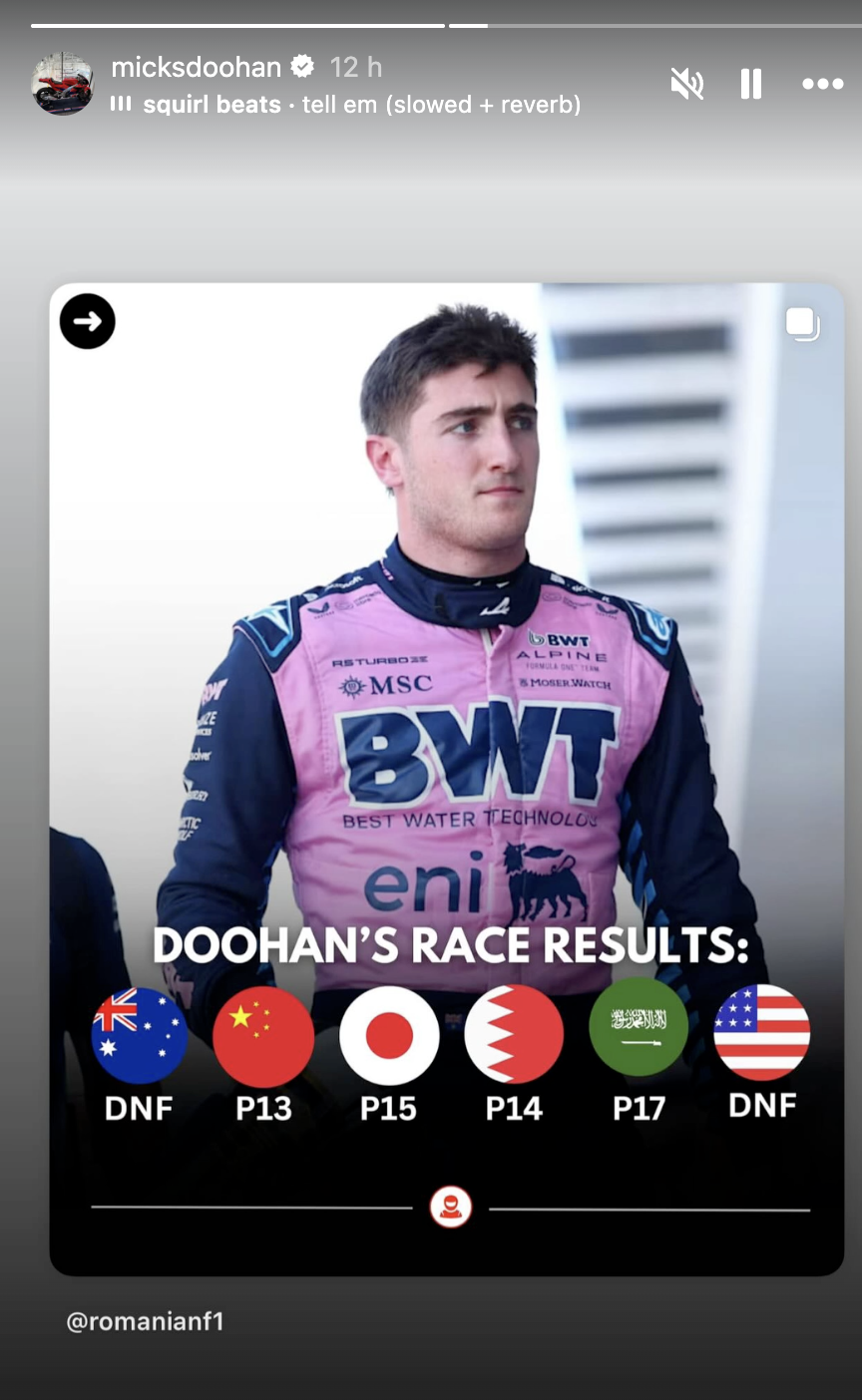Click the Japan flag icon
The height and width of the screenshot is (1400, 862).
pos(389,1037)
